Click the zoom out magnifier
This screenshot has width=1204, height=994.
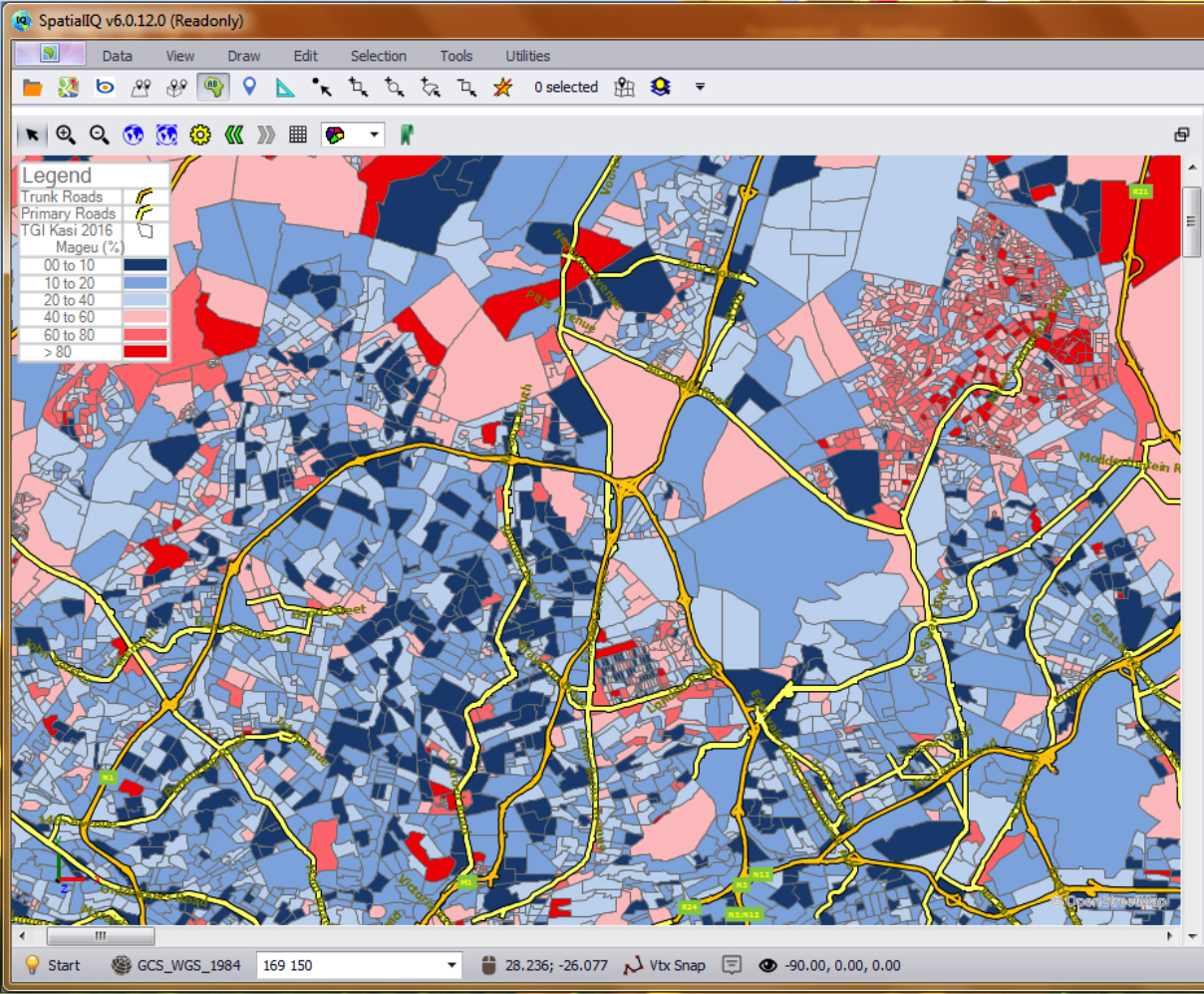[x=99, y=135]
